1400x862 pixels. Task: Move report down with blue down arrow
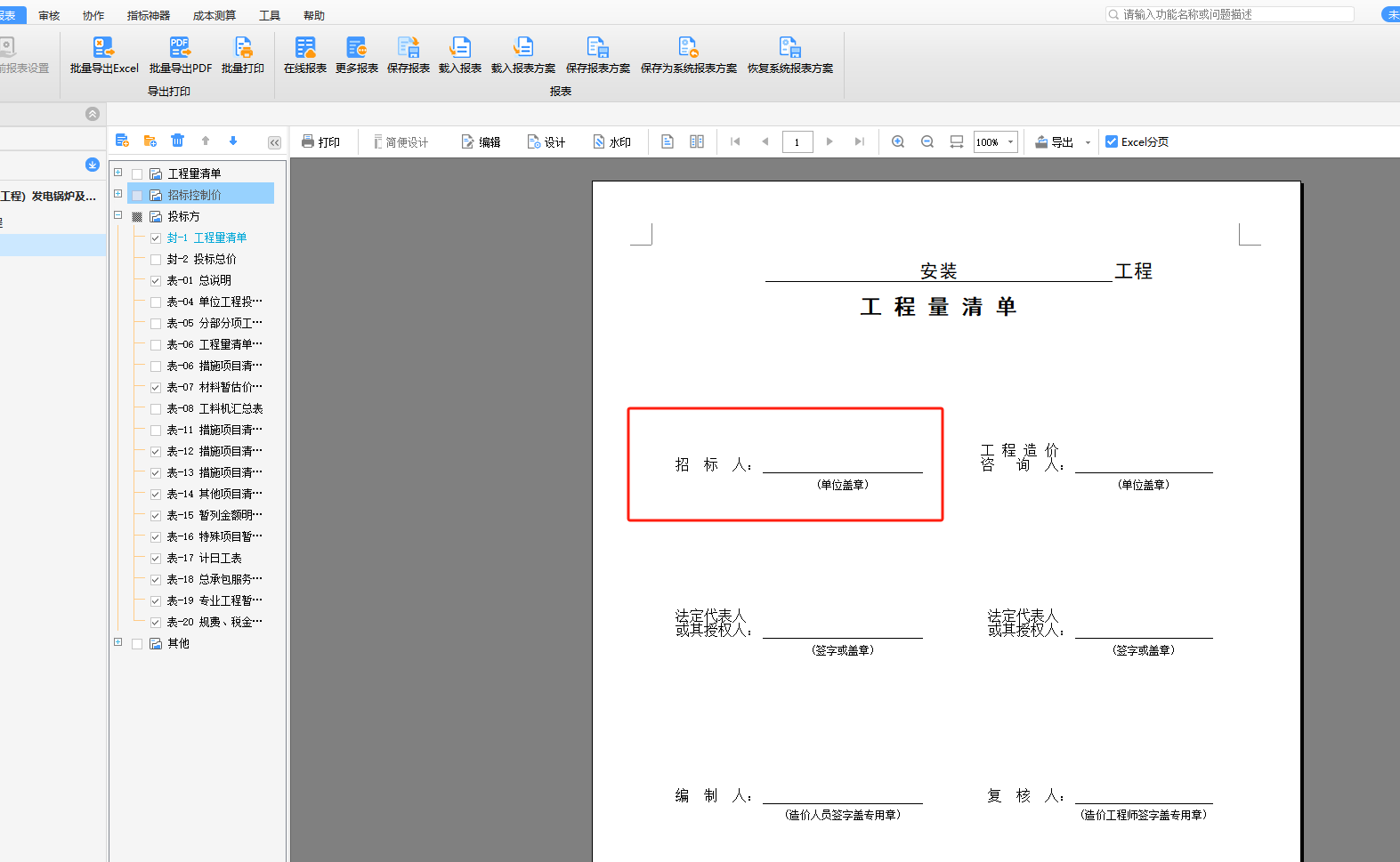233,141
